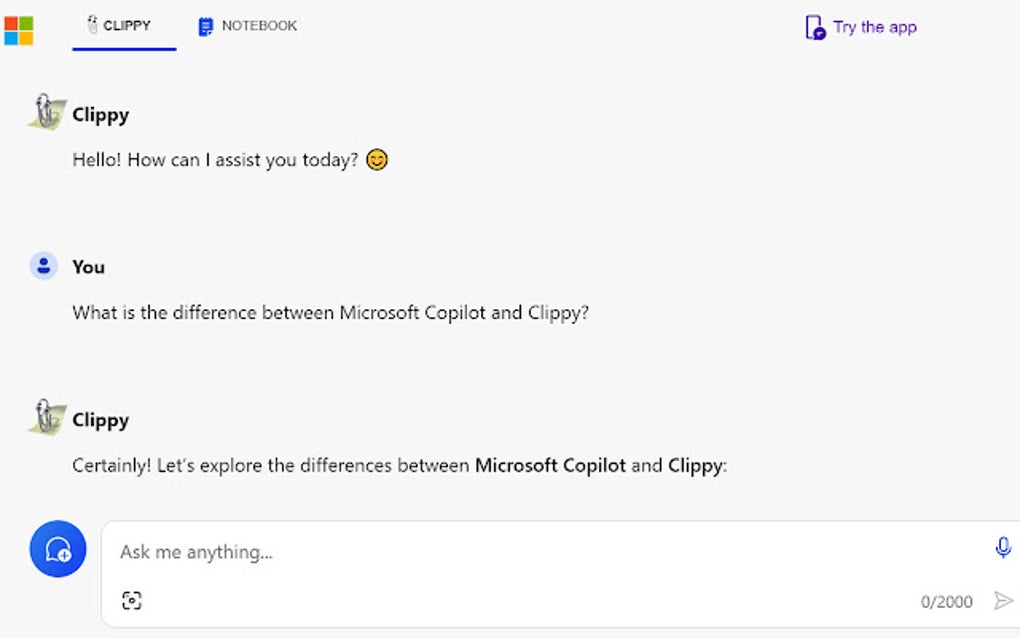
Task: Start a new chat with the blue chat bubble icon
Action: (57, 549)
